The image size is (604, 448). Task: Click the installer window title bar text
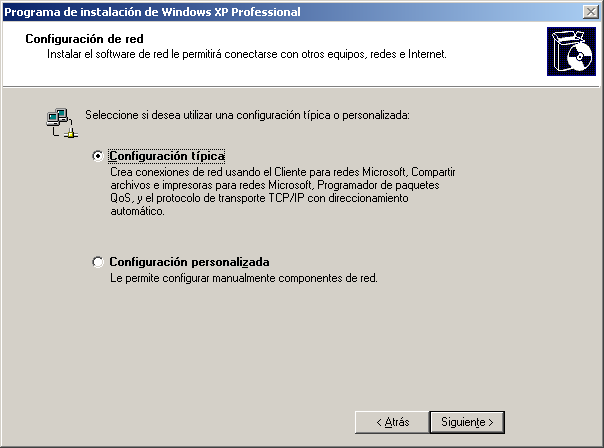click(x=150, y=11)
